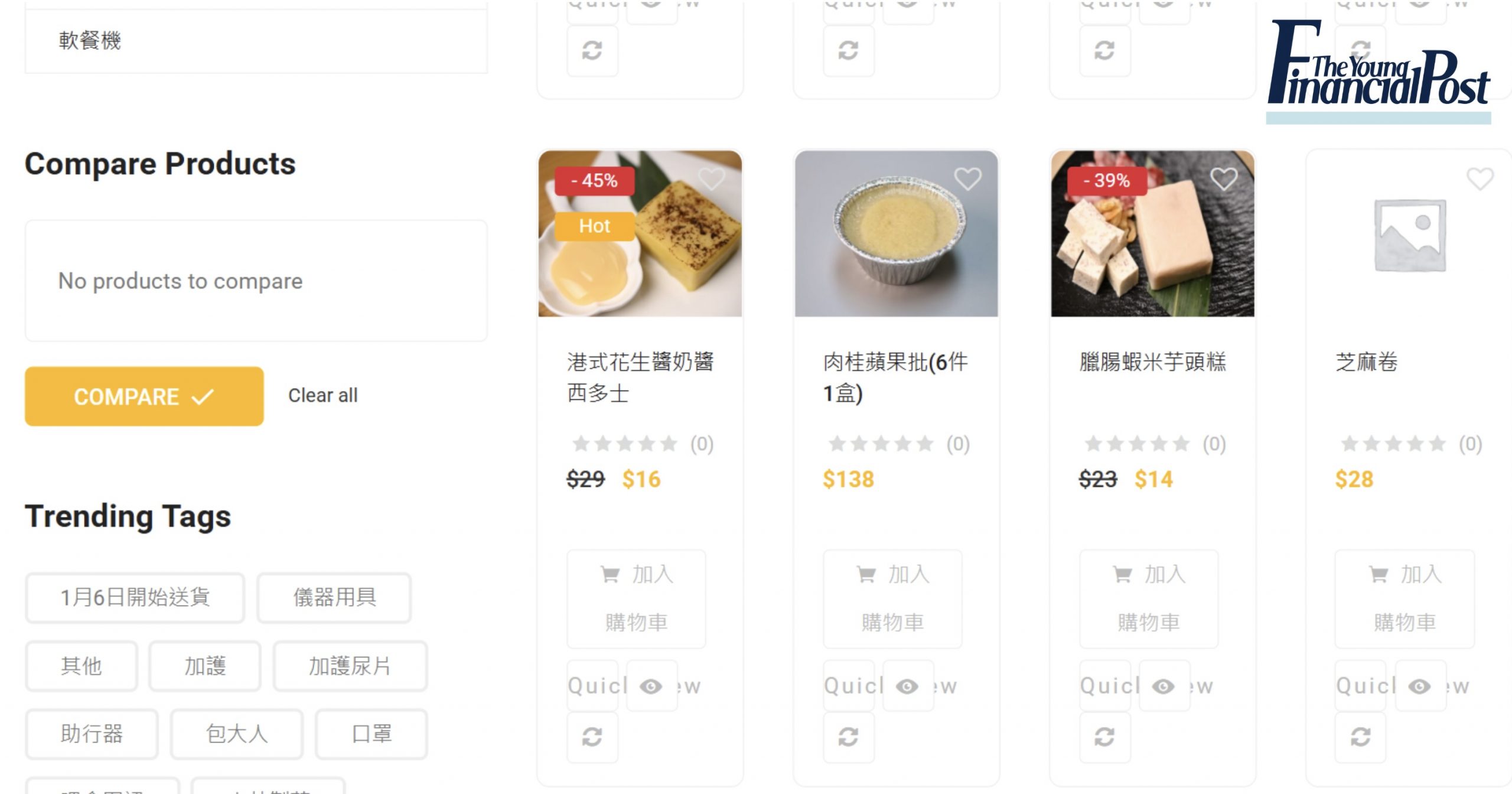Select the 1月6日開始送貨 trending tag
1512x794 pixels.
pos(135,597)
